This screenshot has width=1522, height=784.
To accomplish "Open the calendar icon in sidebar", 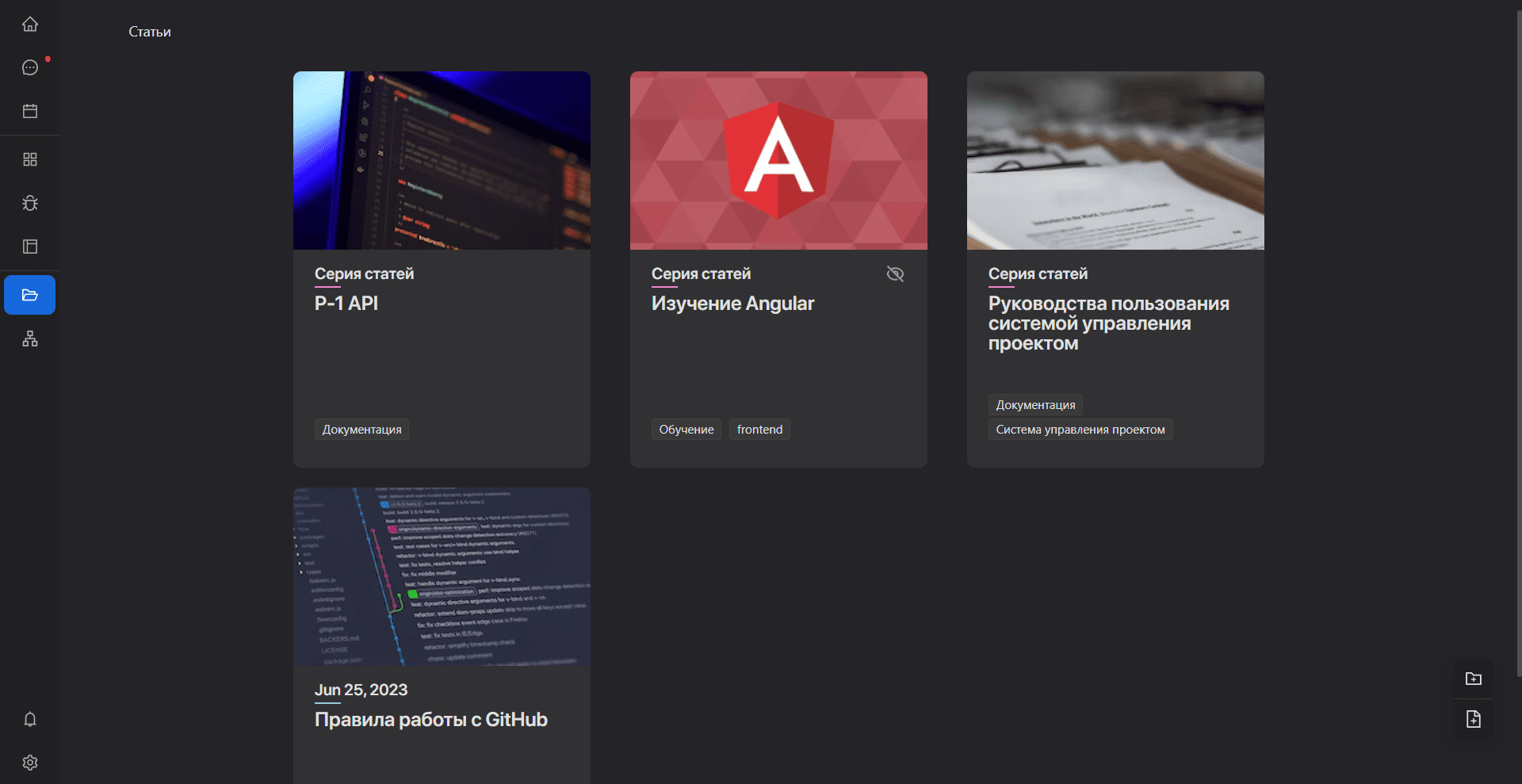I will 30,111.
